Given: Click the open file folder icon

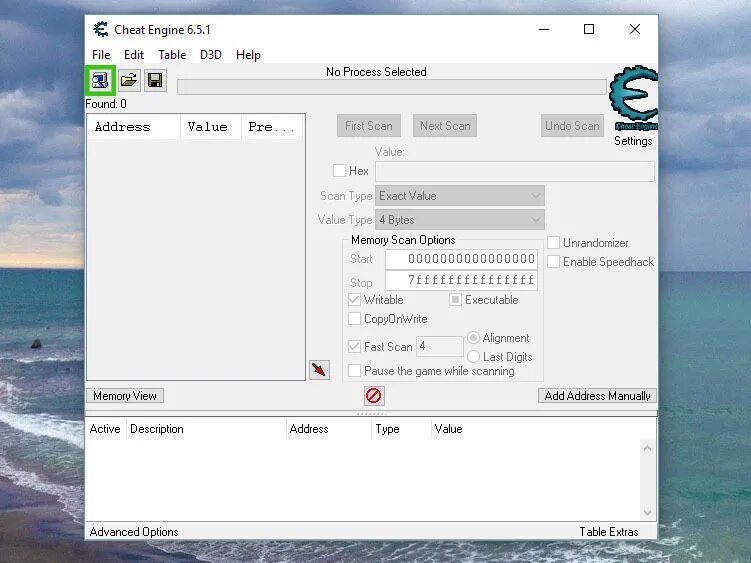Looking at the screenshot, I should click(128, 80).
